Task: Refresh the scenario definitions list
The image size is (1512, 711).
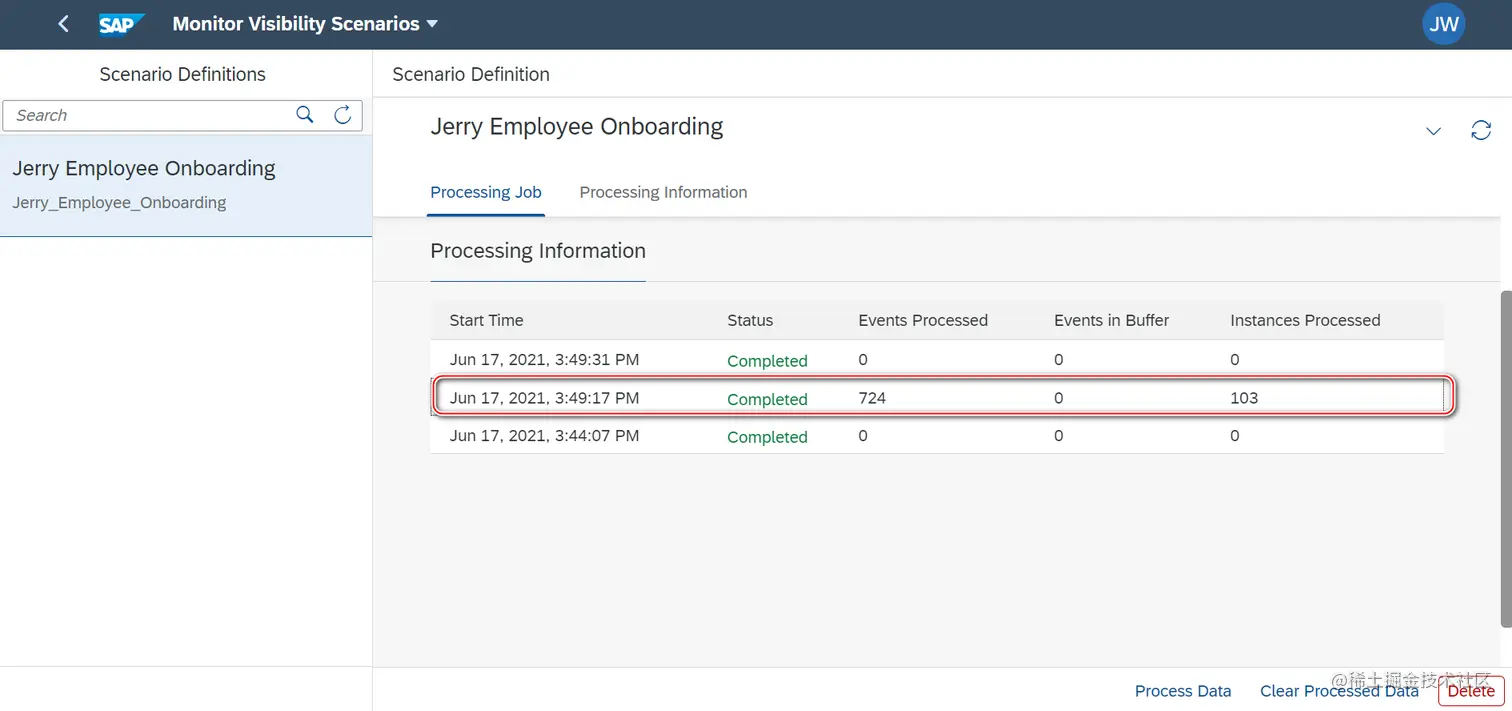Action: pyautogui.click(x=342, y=115)
